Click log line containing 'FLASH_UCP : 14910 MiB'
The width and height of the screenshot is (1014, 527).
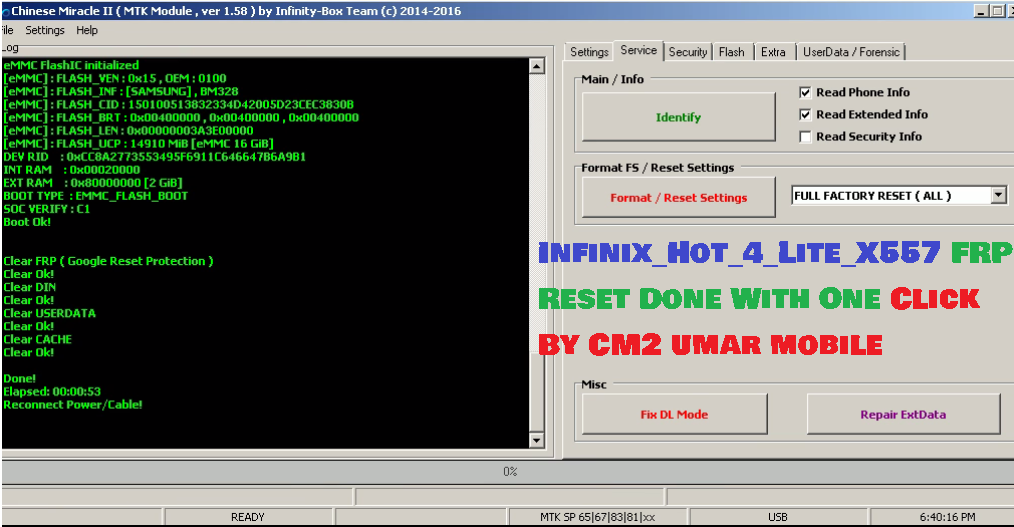[x=138, y=144]
